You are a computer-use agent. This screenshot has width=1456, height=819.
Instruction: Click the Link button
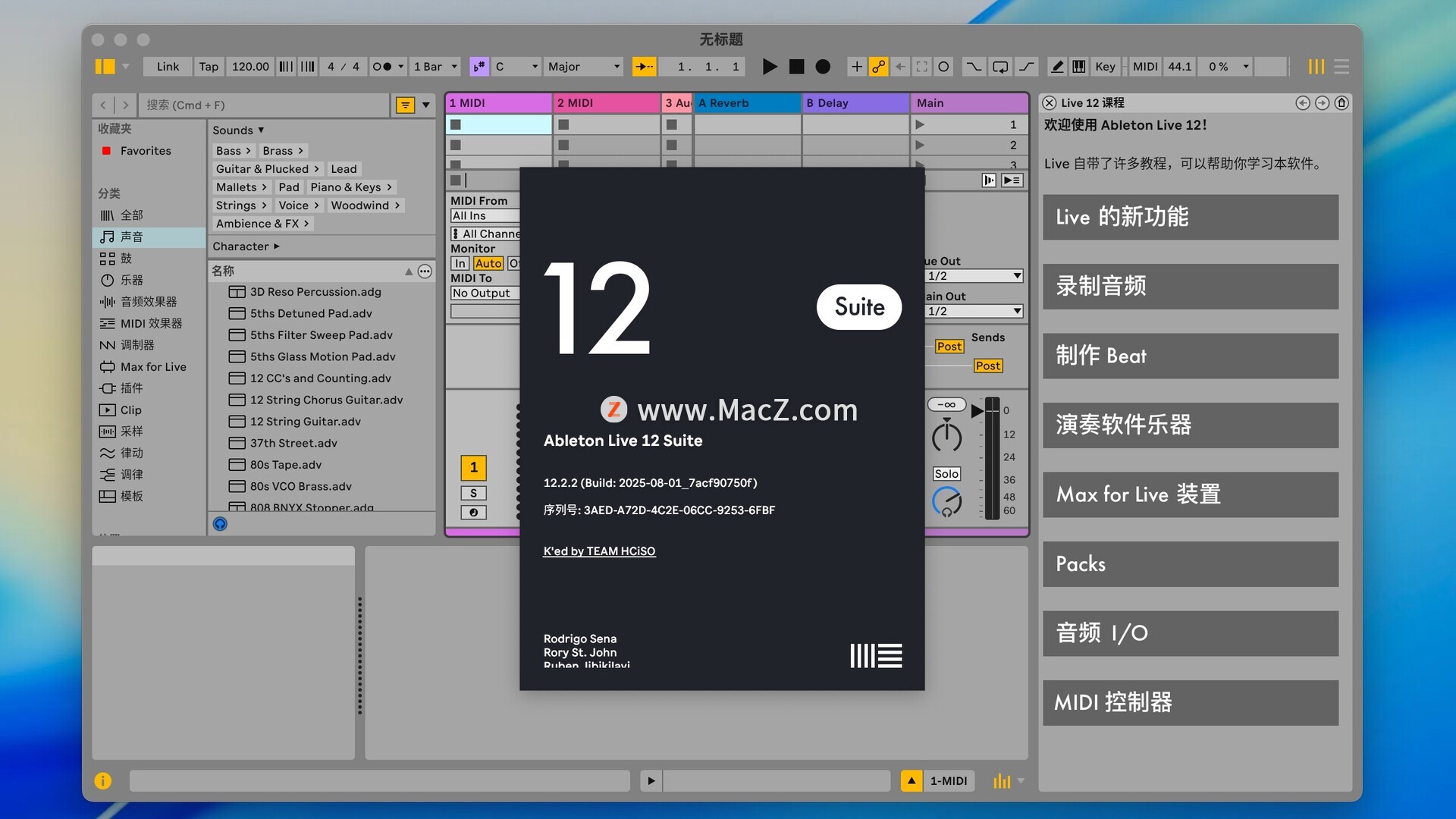point(168,67)
